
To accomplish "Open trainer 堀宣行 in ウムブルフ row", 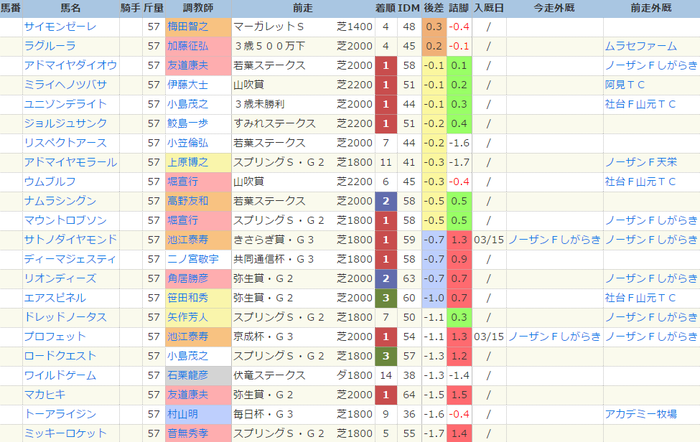I will pyautogui.click(x=183, y=182).
